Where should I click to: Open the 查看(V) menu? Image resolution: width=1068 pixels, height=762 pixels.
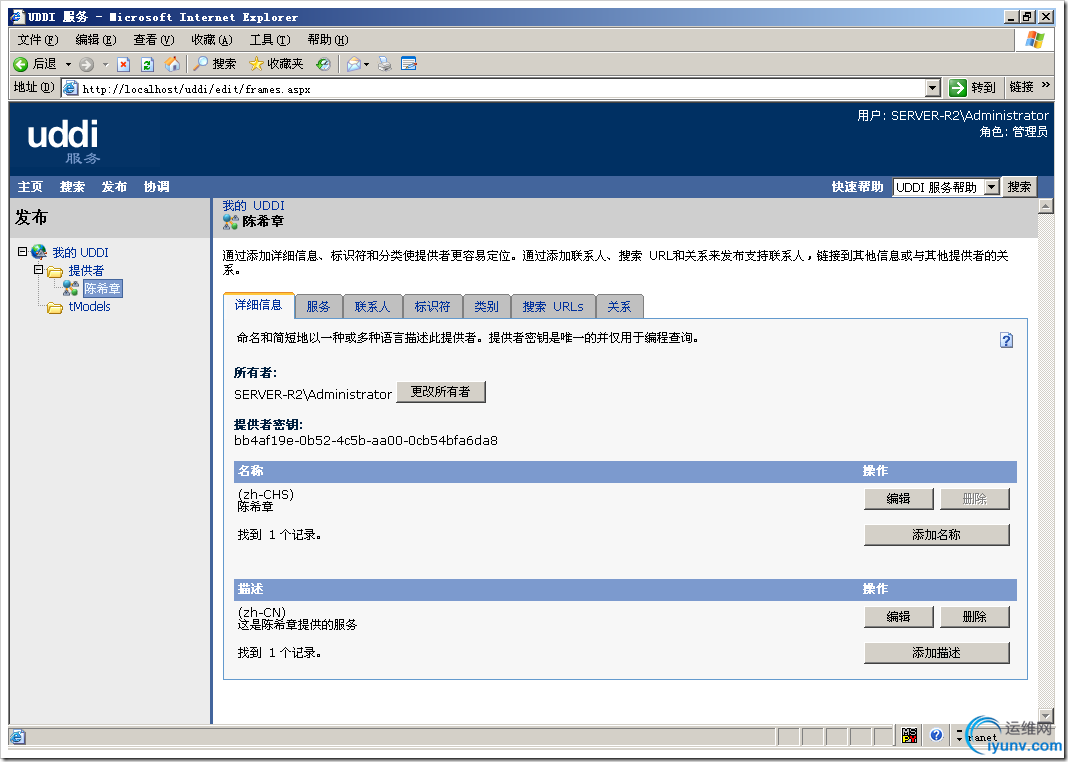coord(154,39)
